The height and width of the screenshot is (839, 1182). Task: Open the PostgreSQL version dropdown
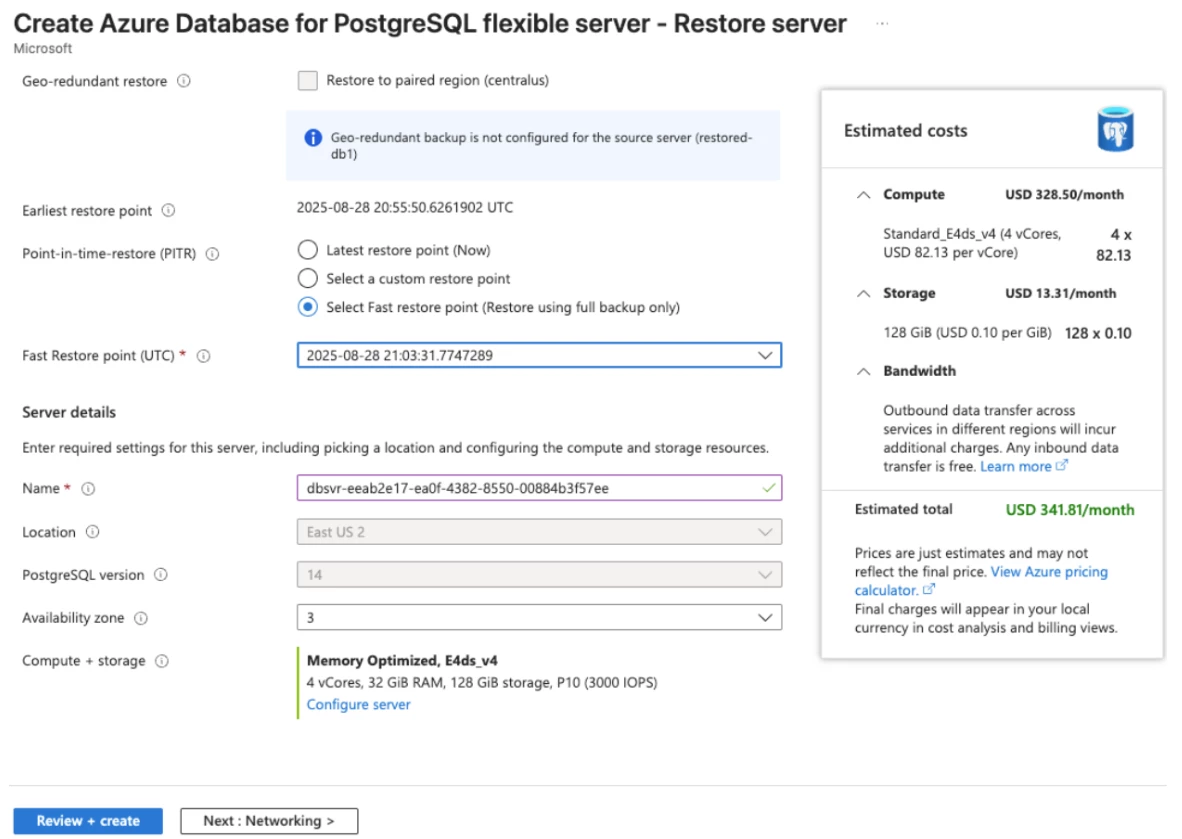(539, 575)
